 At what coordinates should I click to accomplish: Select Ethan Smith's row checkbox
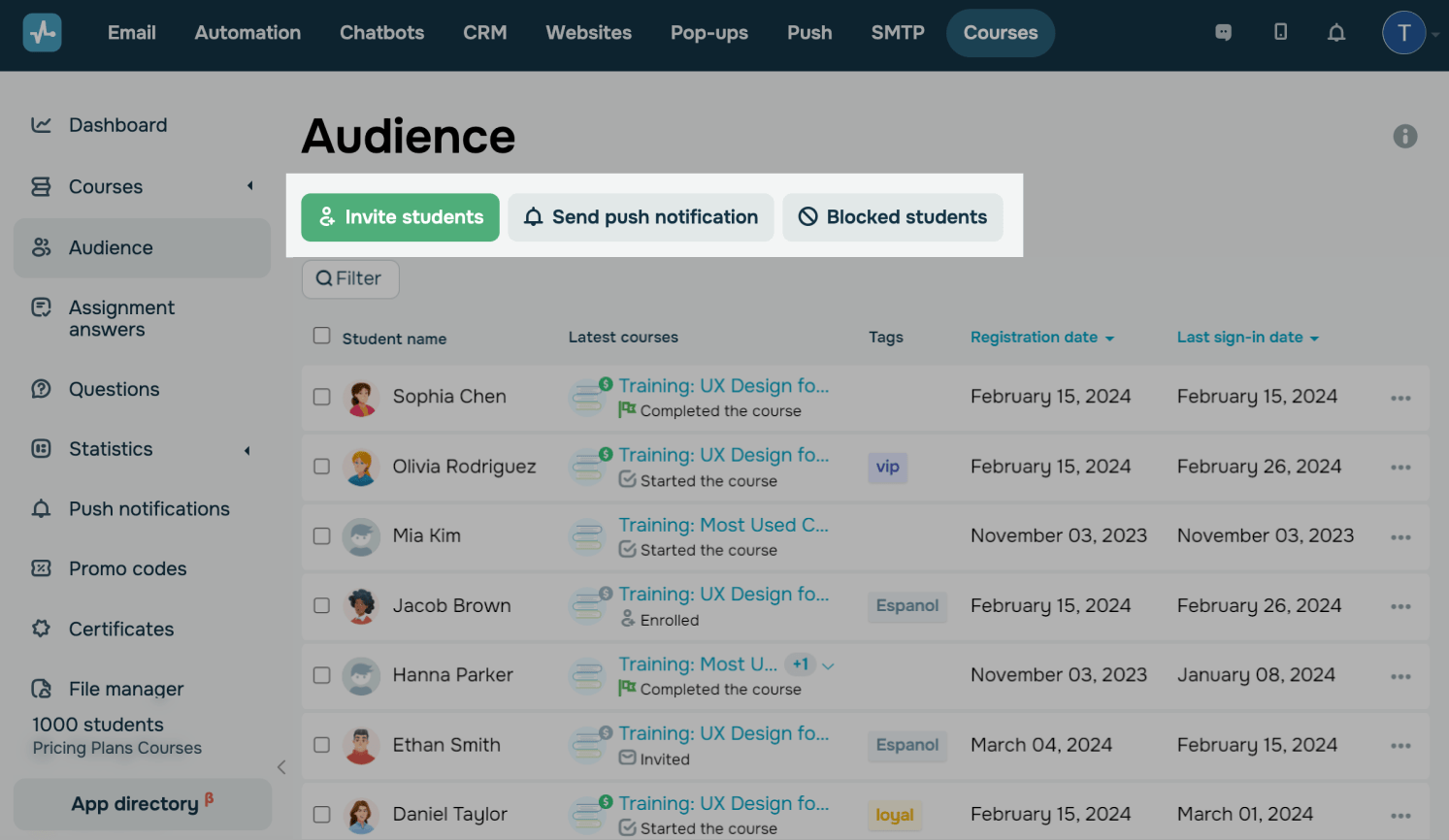321,745
